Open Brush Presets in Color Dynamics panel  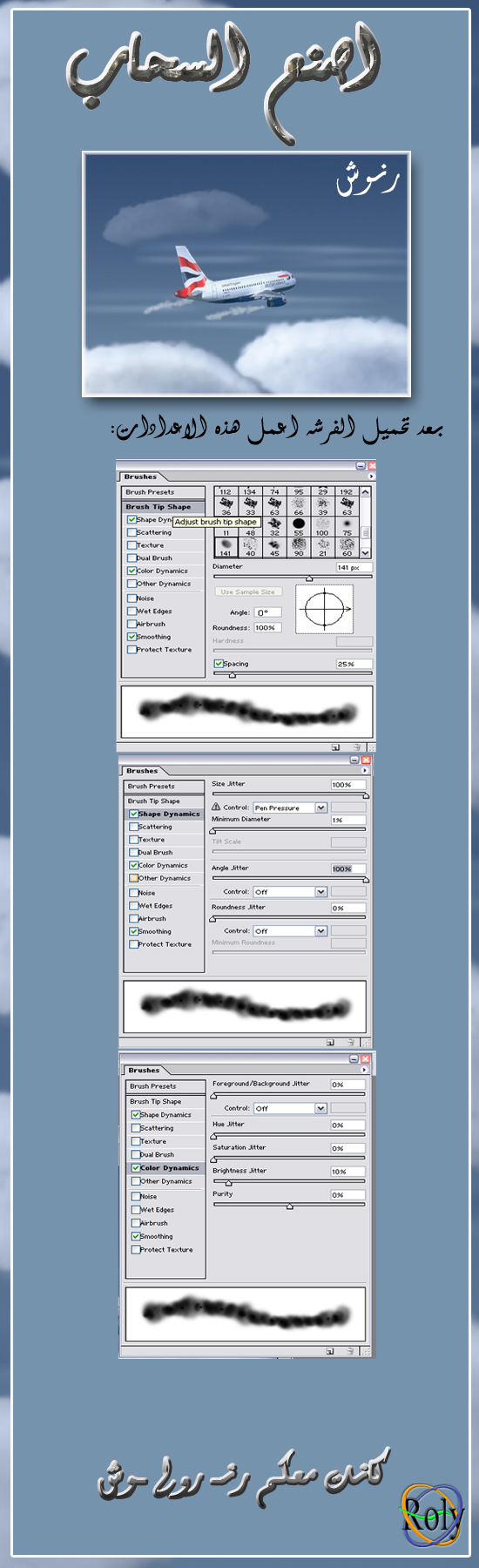click(166, 1086)
